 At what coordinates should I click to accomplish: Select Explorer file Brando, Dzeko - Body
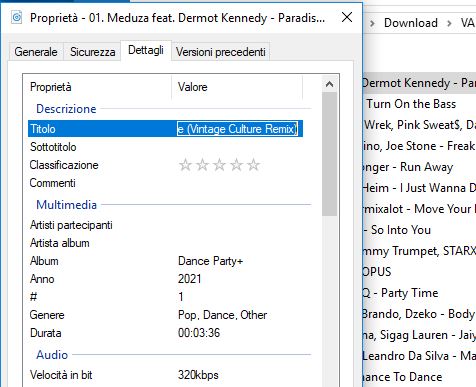pos(419,314)
